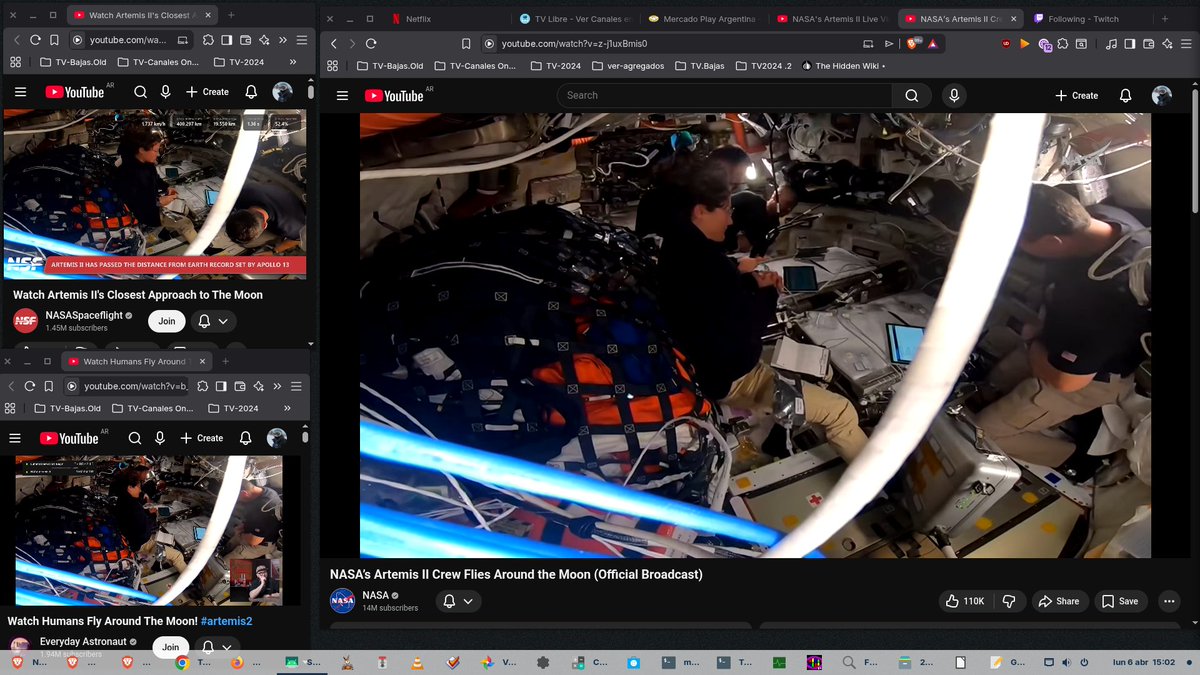Viewport: 1200px width, 675px height.
Task: Click YouTube search input field in main window
Action: 724,96
